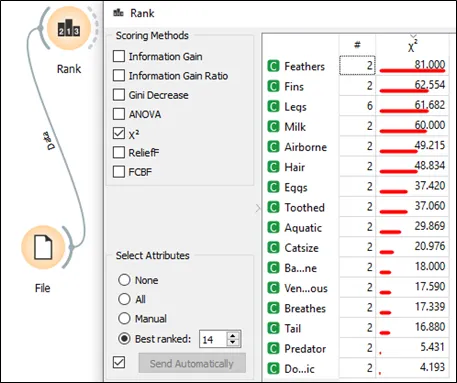Screen dimensions: 457x383
Task: Choose the All attributes radio option
Action: tap(124, 299)
